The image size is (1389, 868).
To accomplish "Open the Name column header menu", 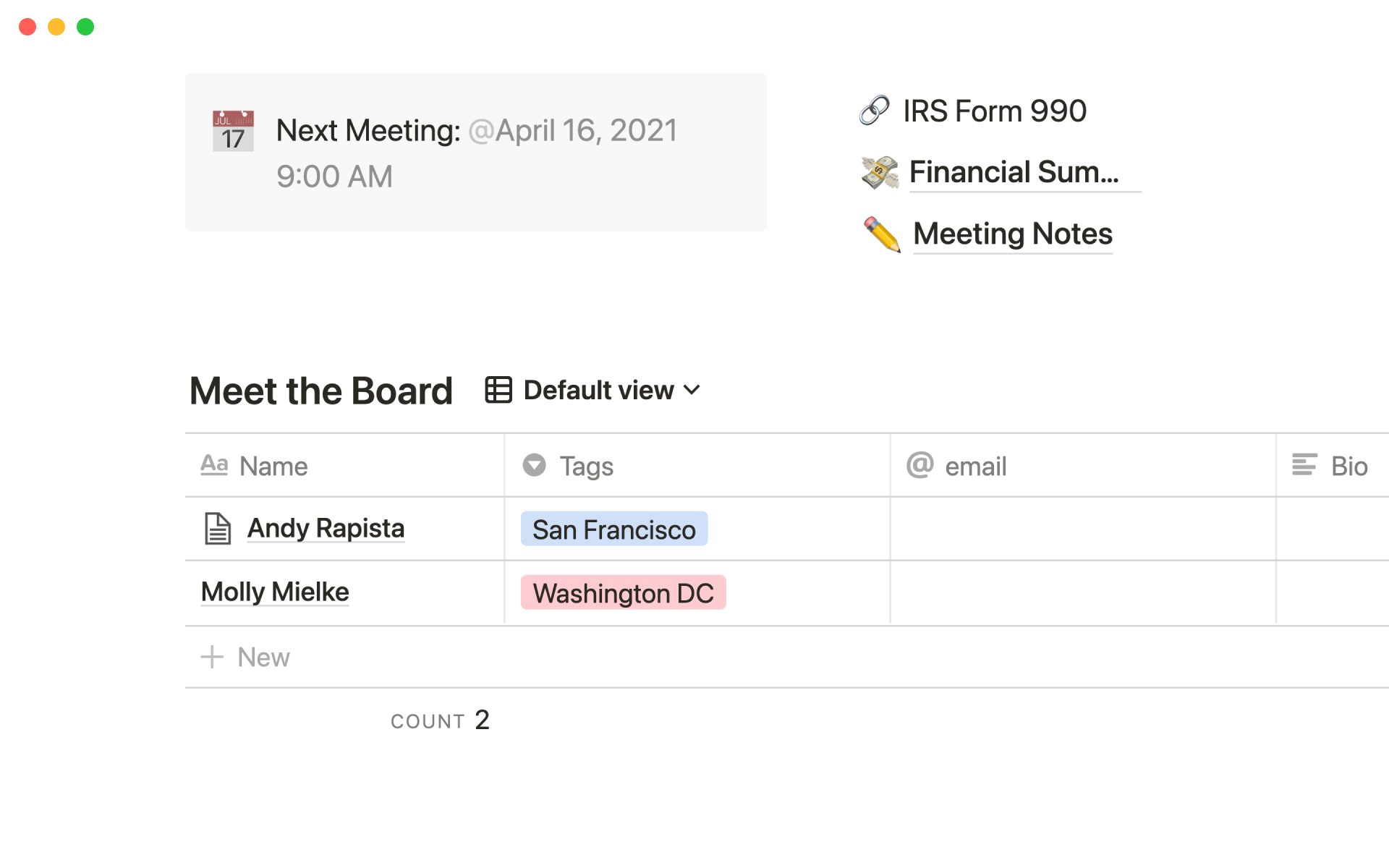I will click(x=273, y=467).
